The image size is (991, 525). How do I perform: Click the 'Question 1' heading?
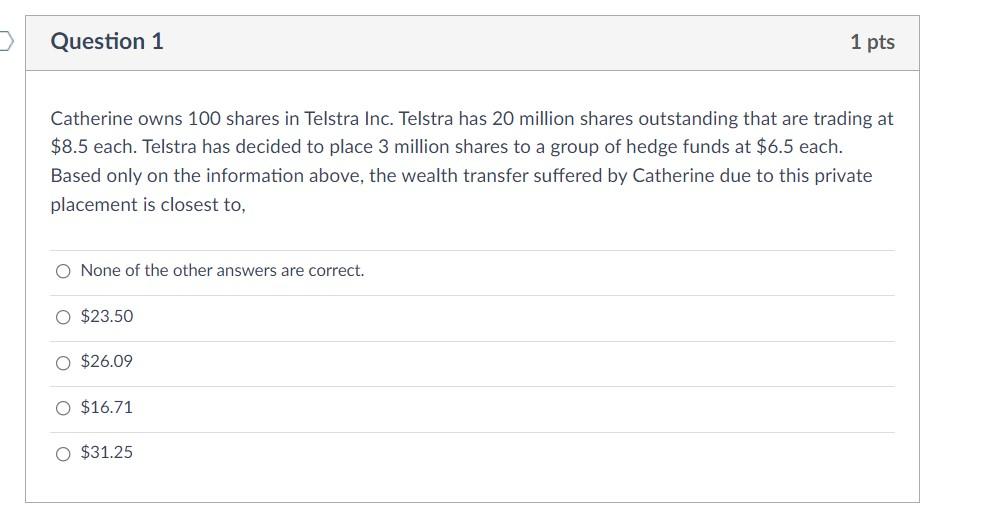(107, 42)
